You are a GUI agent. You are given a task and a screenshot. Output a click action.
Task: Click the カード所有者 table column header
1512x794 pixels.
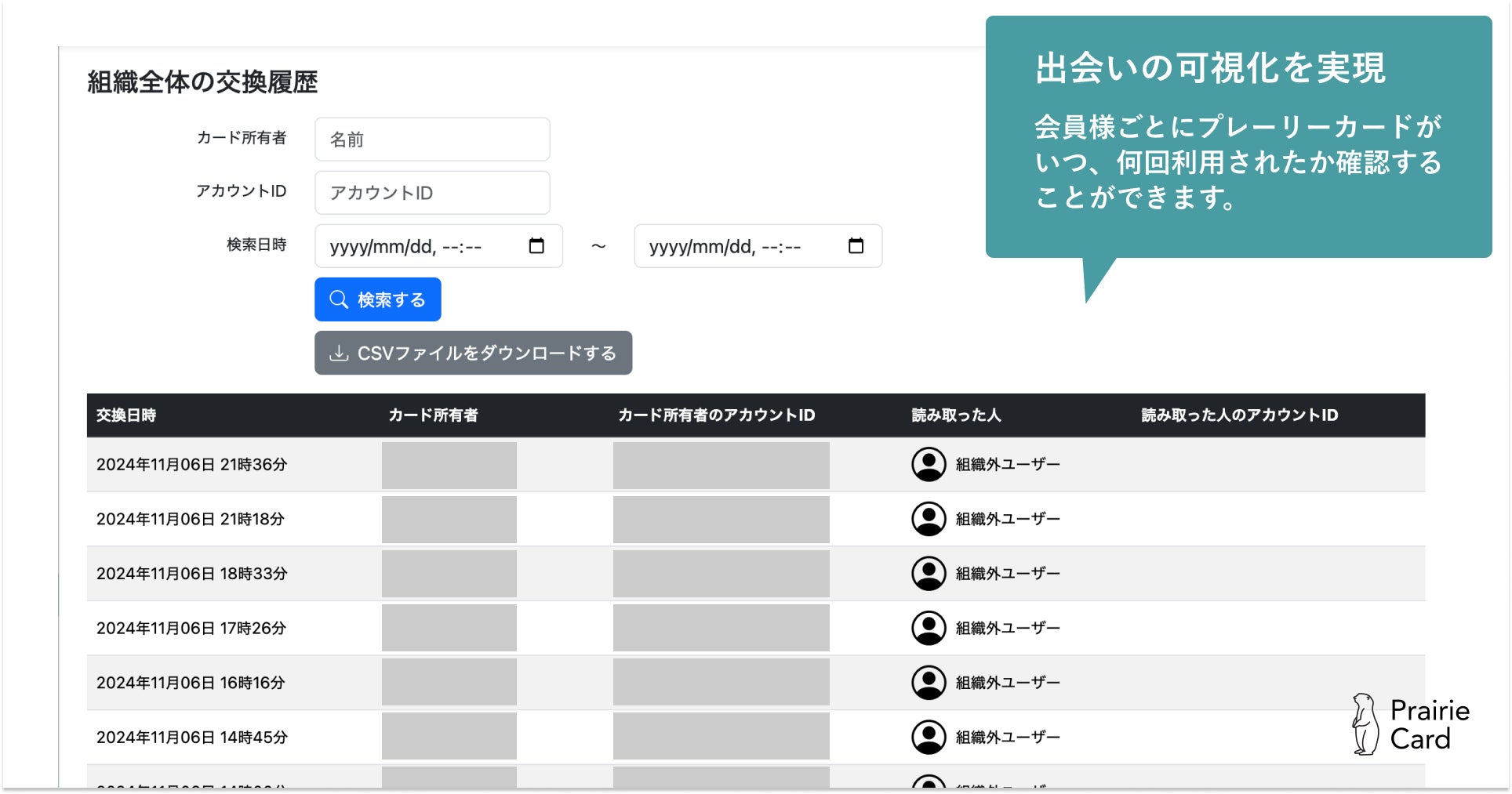(433, 415)
